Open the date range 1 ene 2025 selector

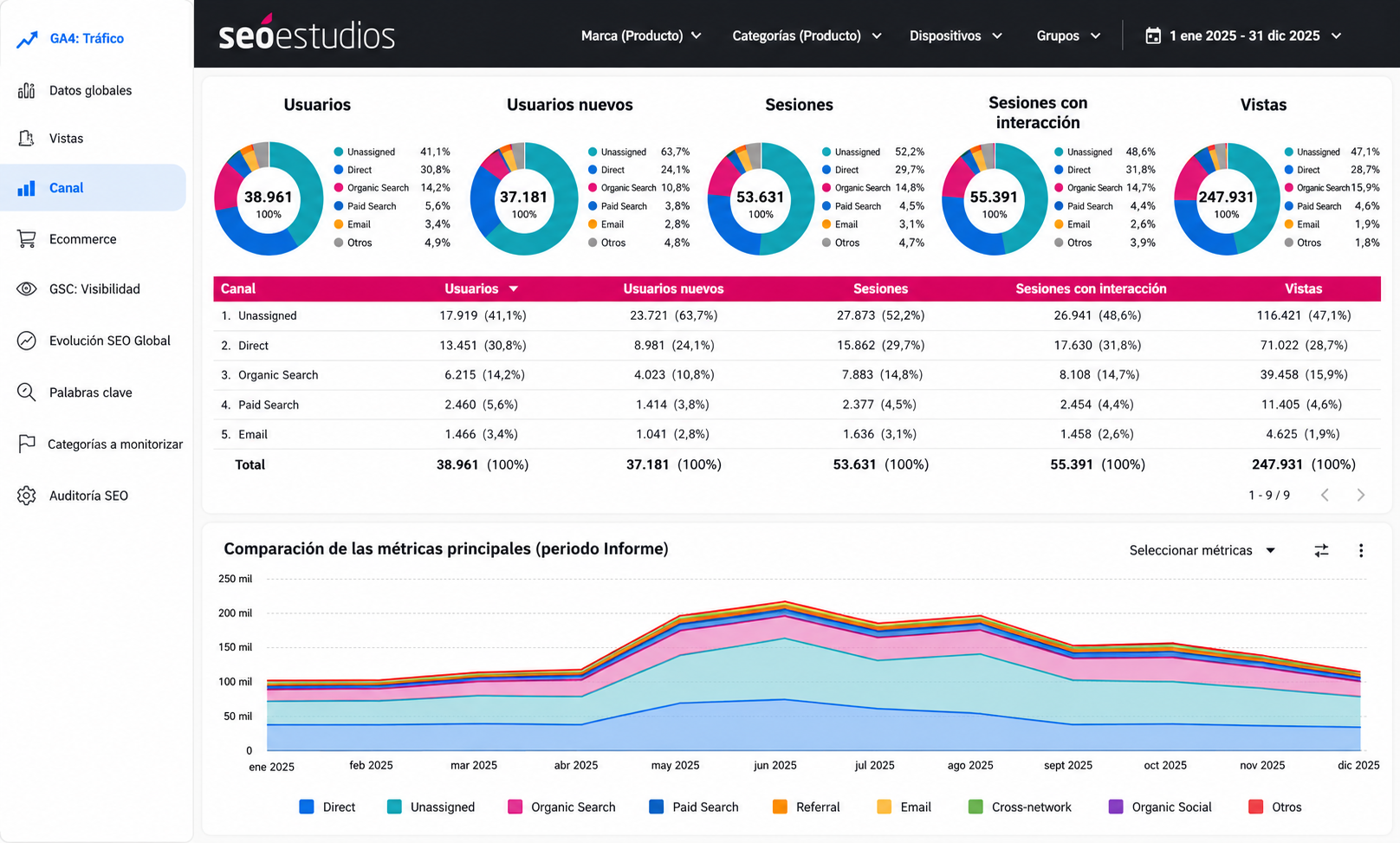1244,36
